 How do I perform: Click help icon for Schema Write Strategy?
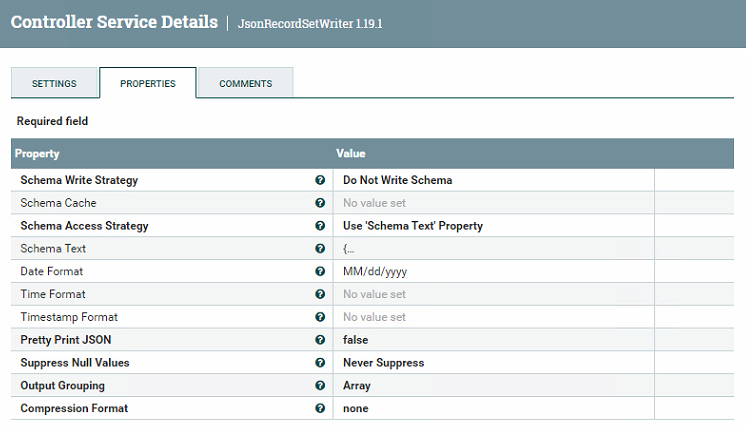click(320, 180)
